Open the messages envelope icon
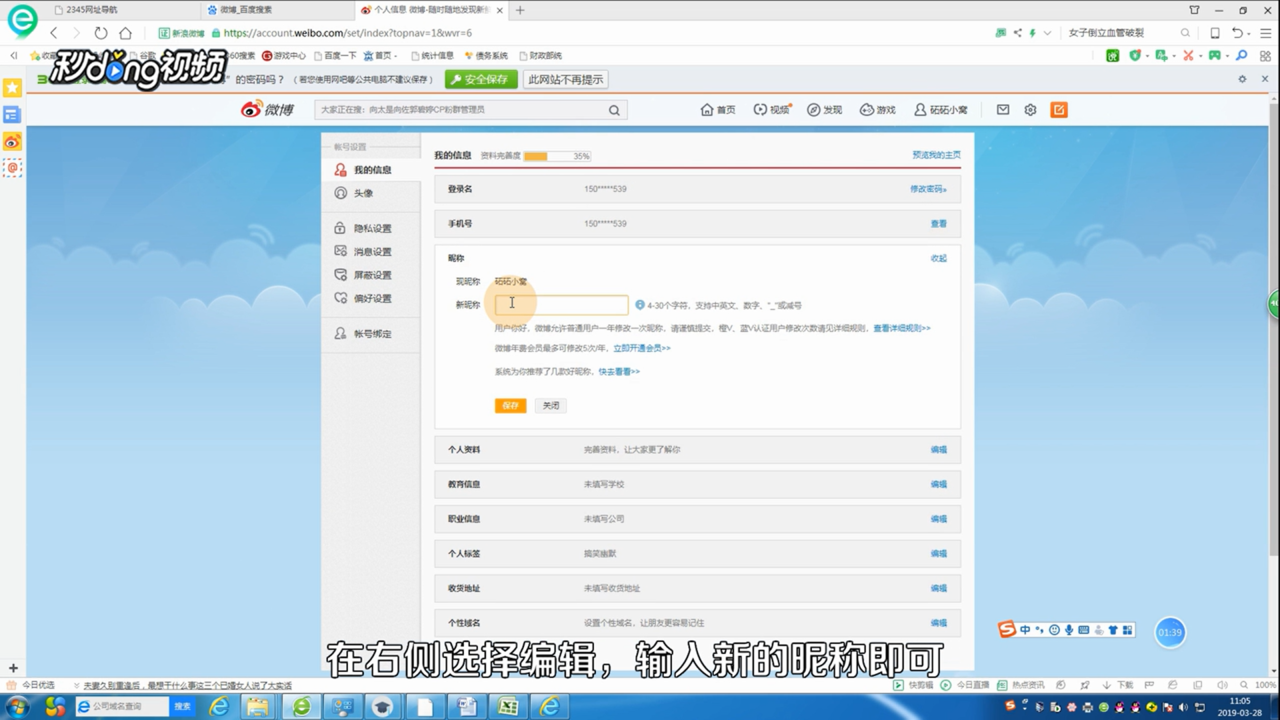This screenshot has height=720, width=1280. (1003, 110)
